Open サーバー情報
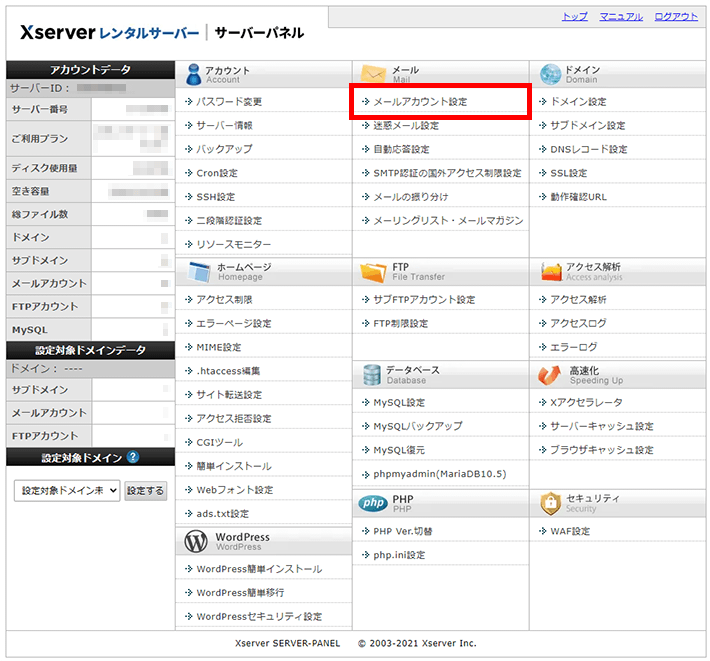Screen dimensions: 710x661 click(225, 125)
